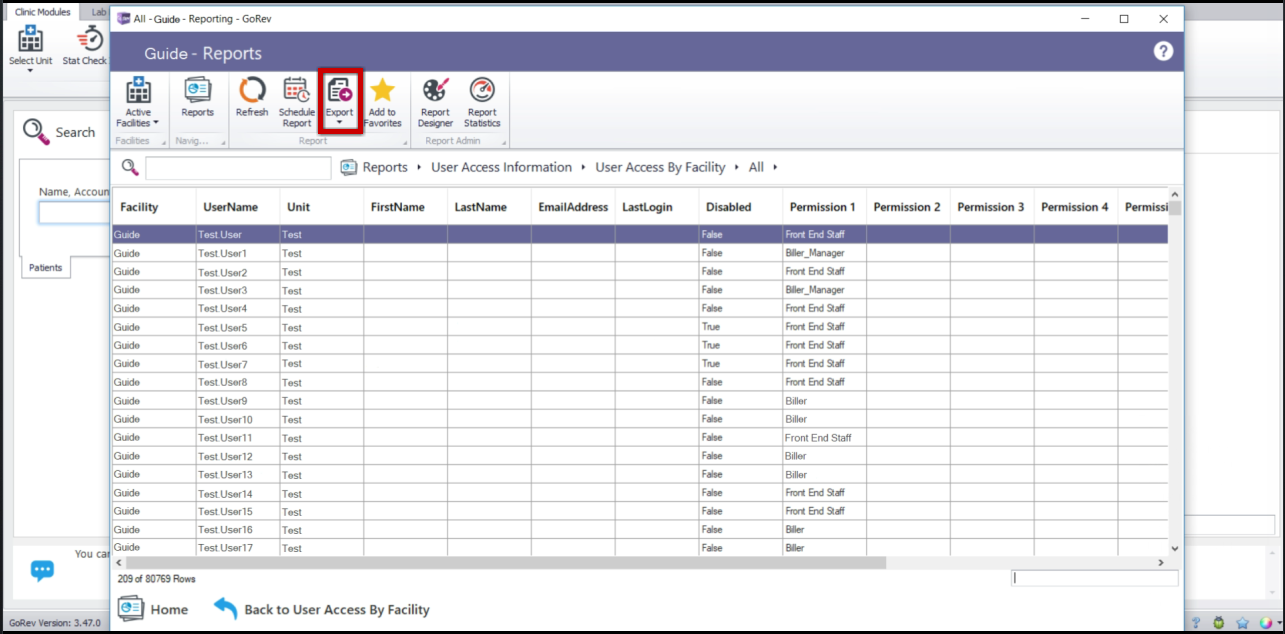This screenshot has height=634, width=1285.
Task: Open the color wheel theme picker in the status bar
Action: (1266, 623)
